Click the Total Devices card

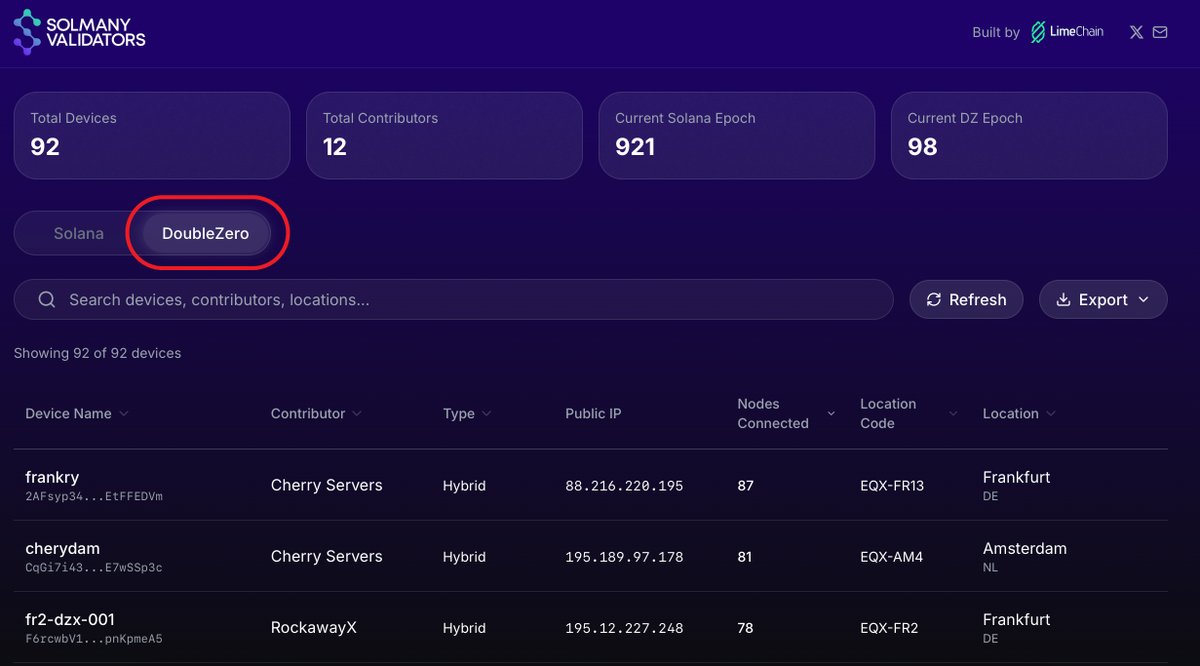pyautogui.click(x=152, y=136)
